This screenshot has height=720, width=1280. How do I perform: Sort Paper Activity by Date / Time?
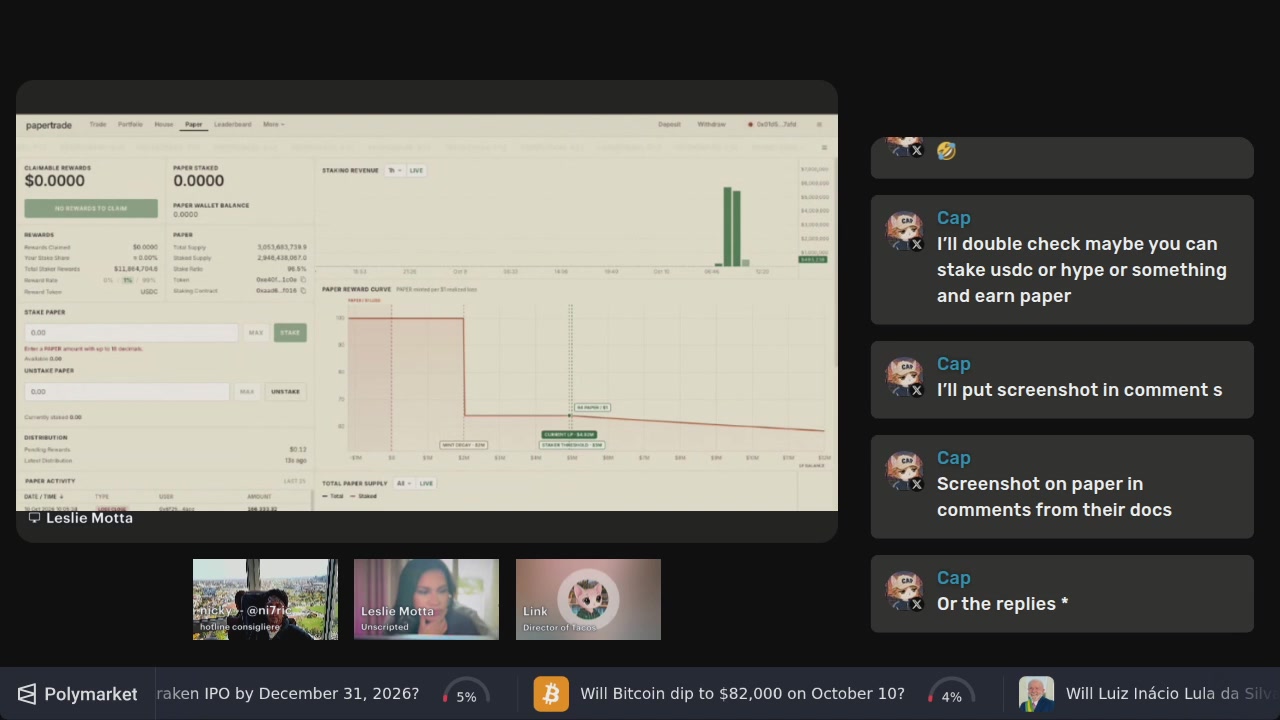[x=44, y=497]
